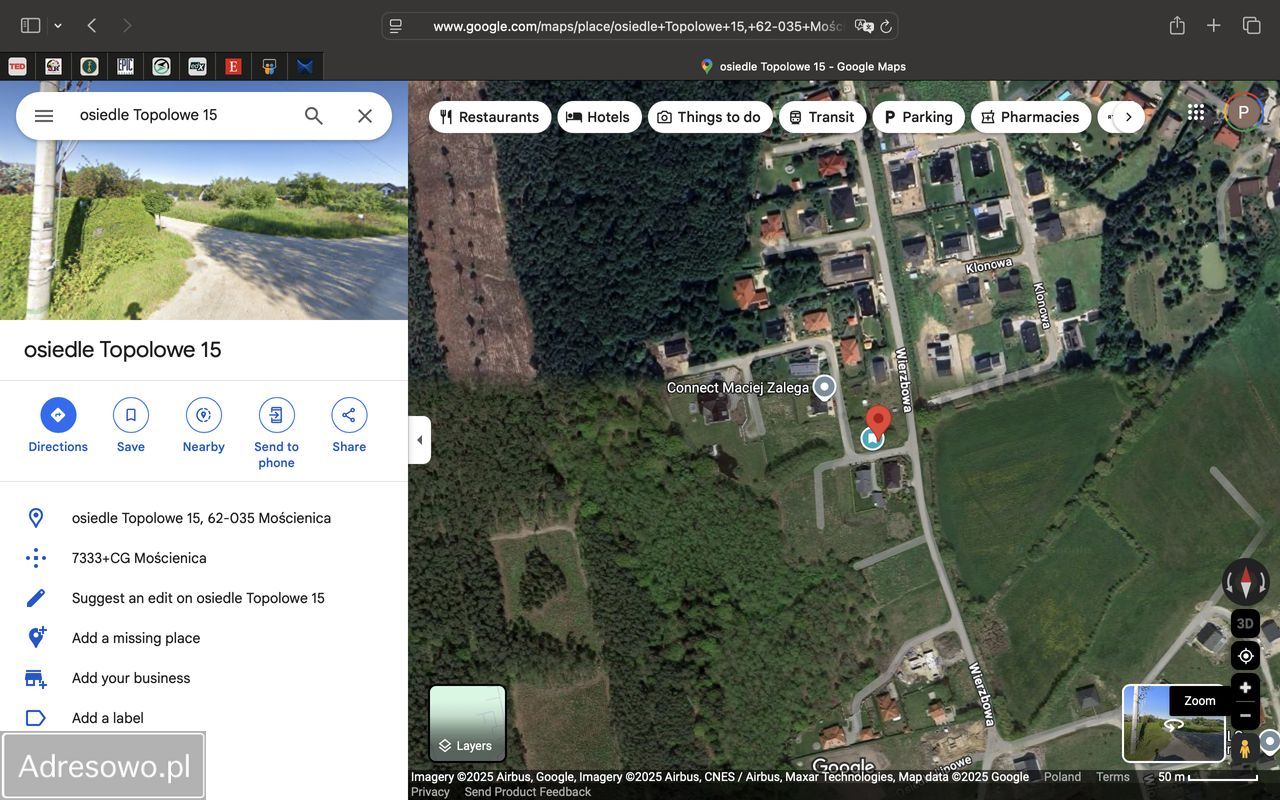Image resolution: width=1280 pixels, height=800 pixels.
Task: Select the Pharmacies chip
Action: tap(1031, 117)
